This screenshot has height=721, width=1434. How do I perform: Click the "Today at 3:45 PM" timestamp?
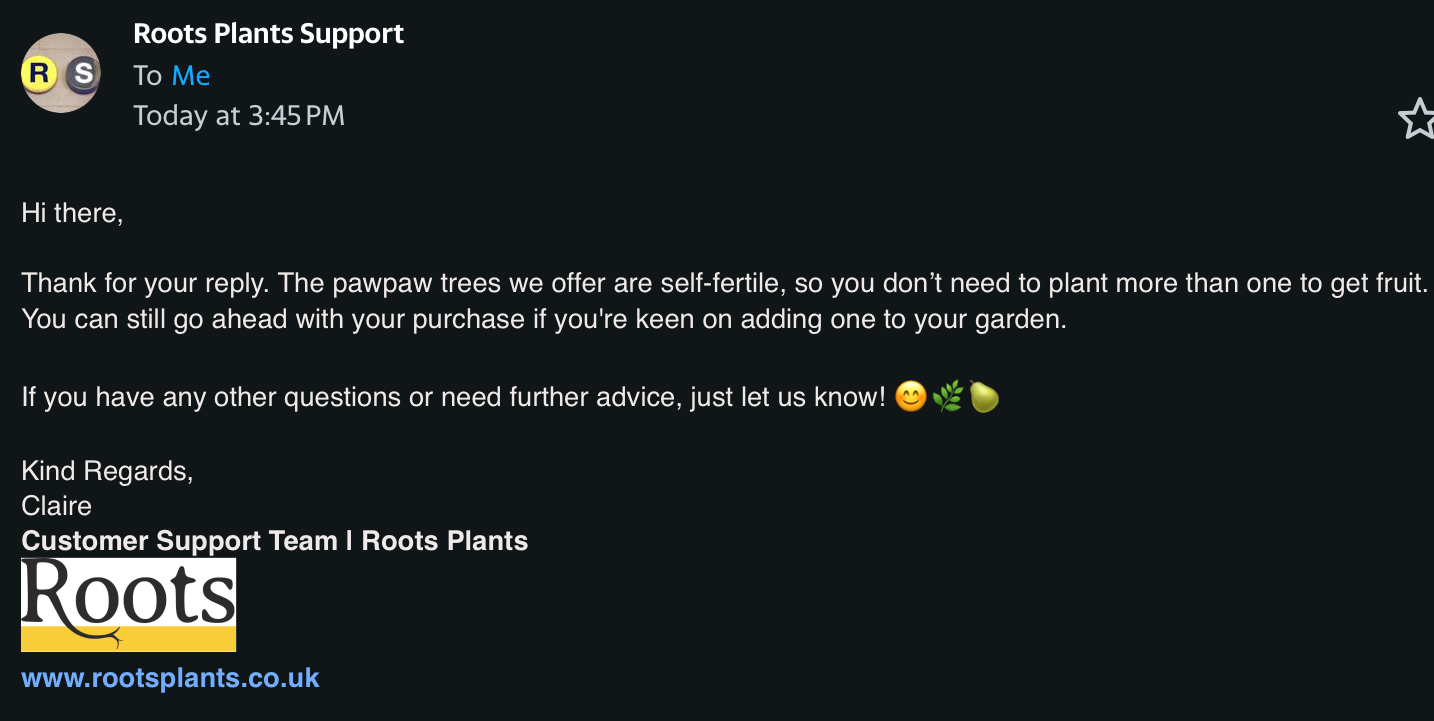click(239, 116)
